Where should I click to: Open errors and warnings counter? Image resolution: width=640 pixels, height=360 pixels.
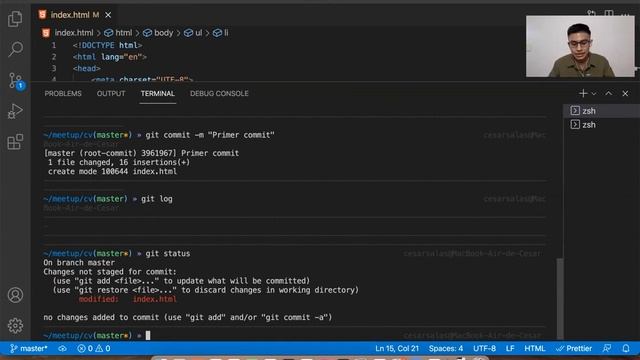(x=94, y=349)
